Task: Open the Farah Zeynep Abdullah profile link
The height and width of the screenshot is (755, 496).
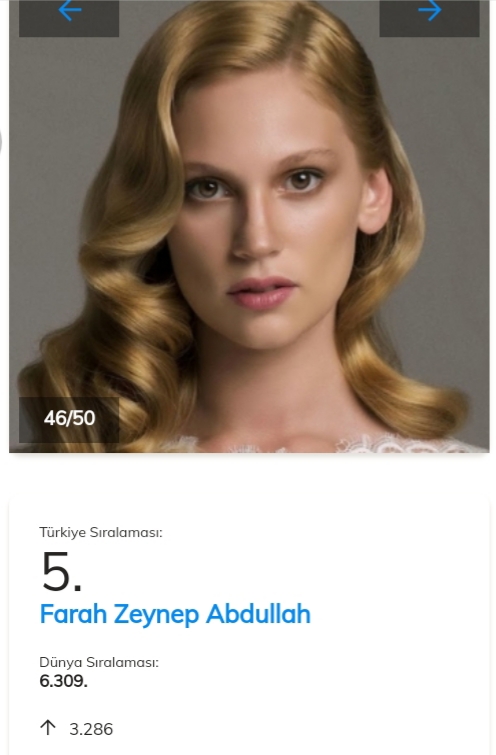Action: pos(175,614)
